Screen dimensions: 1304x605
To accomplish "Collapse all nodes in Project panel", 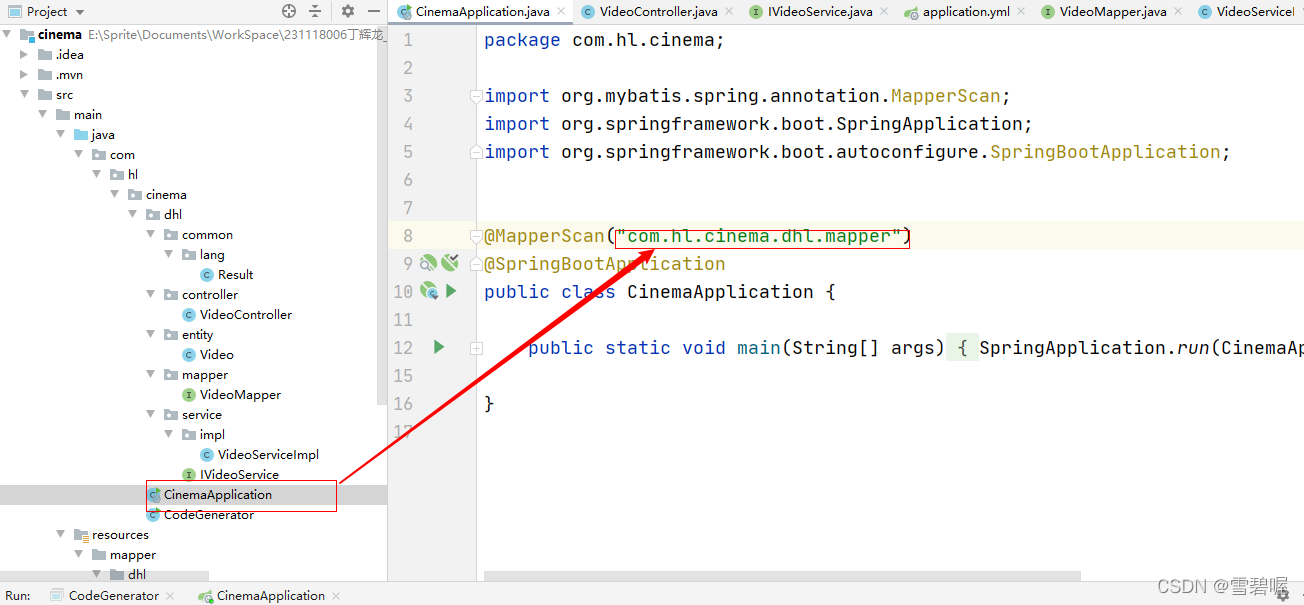I will [315, 11].
